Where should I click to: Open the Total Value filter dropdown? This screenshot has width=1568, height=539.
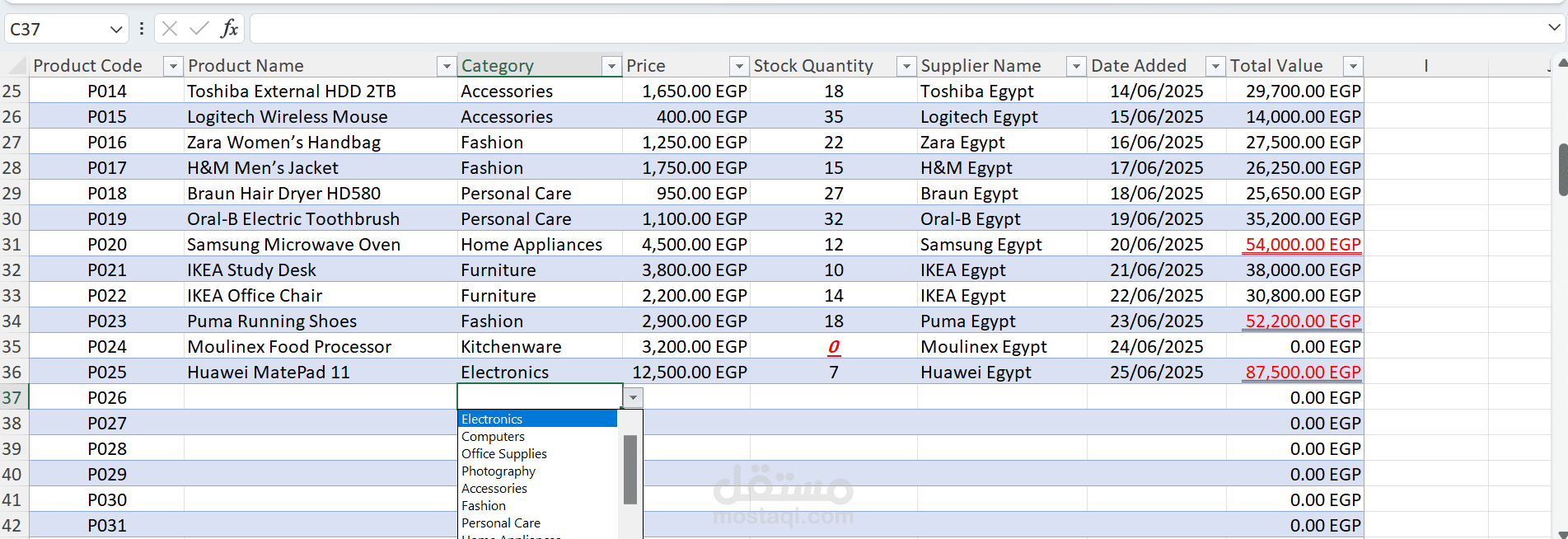point(1353,66)
